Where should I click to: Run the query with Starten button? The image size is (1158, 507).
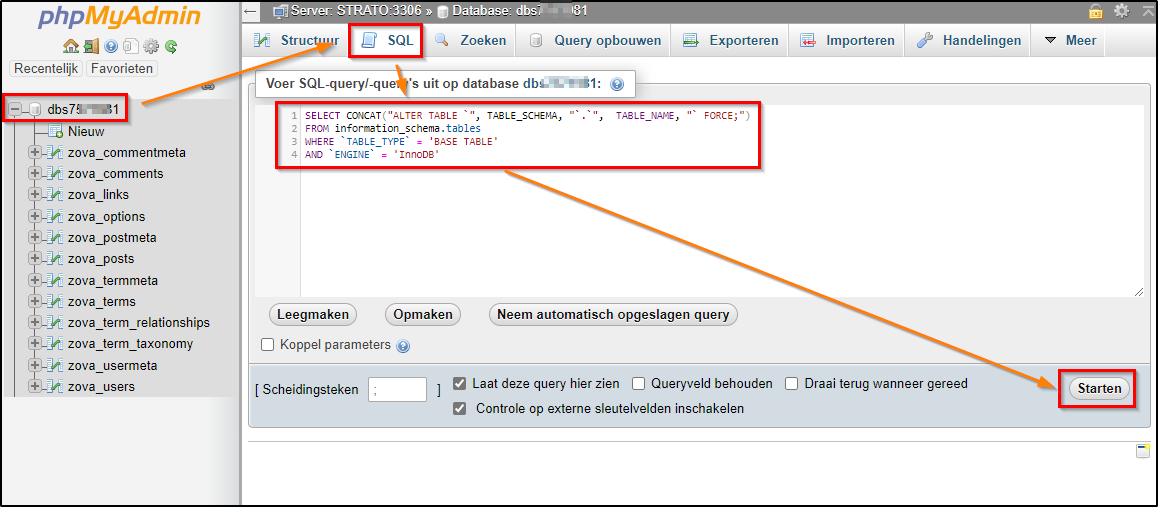[1099, 388]
